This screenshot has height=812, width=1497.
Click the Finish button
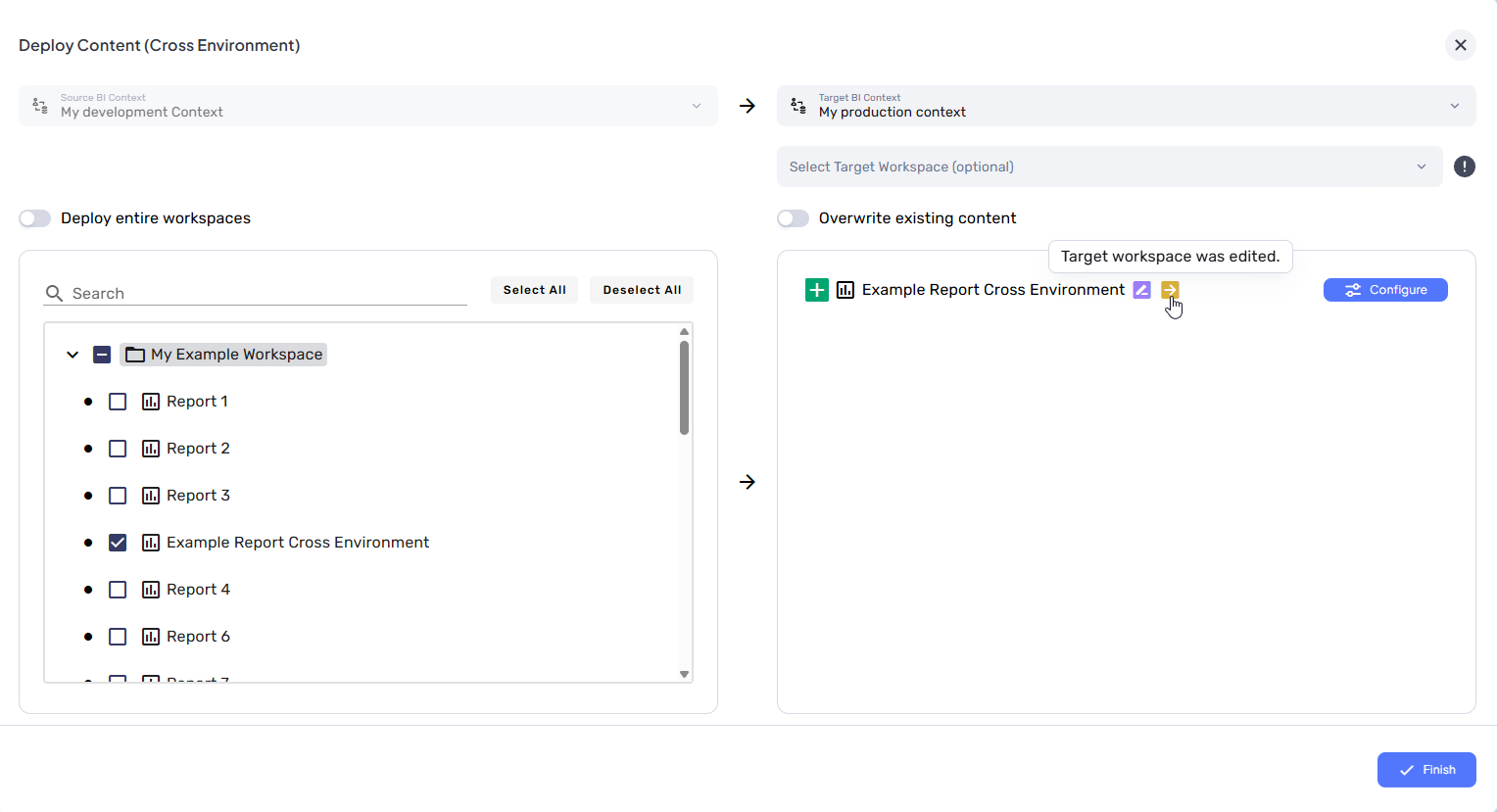[1426, 770]
